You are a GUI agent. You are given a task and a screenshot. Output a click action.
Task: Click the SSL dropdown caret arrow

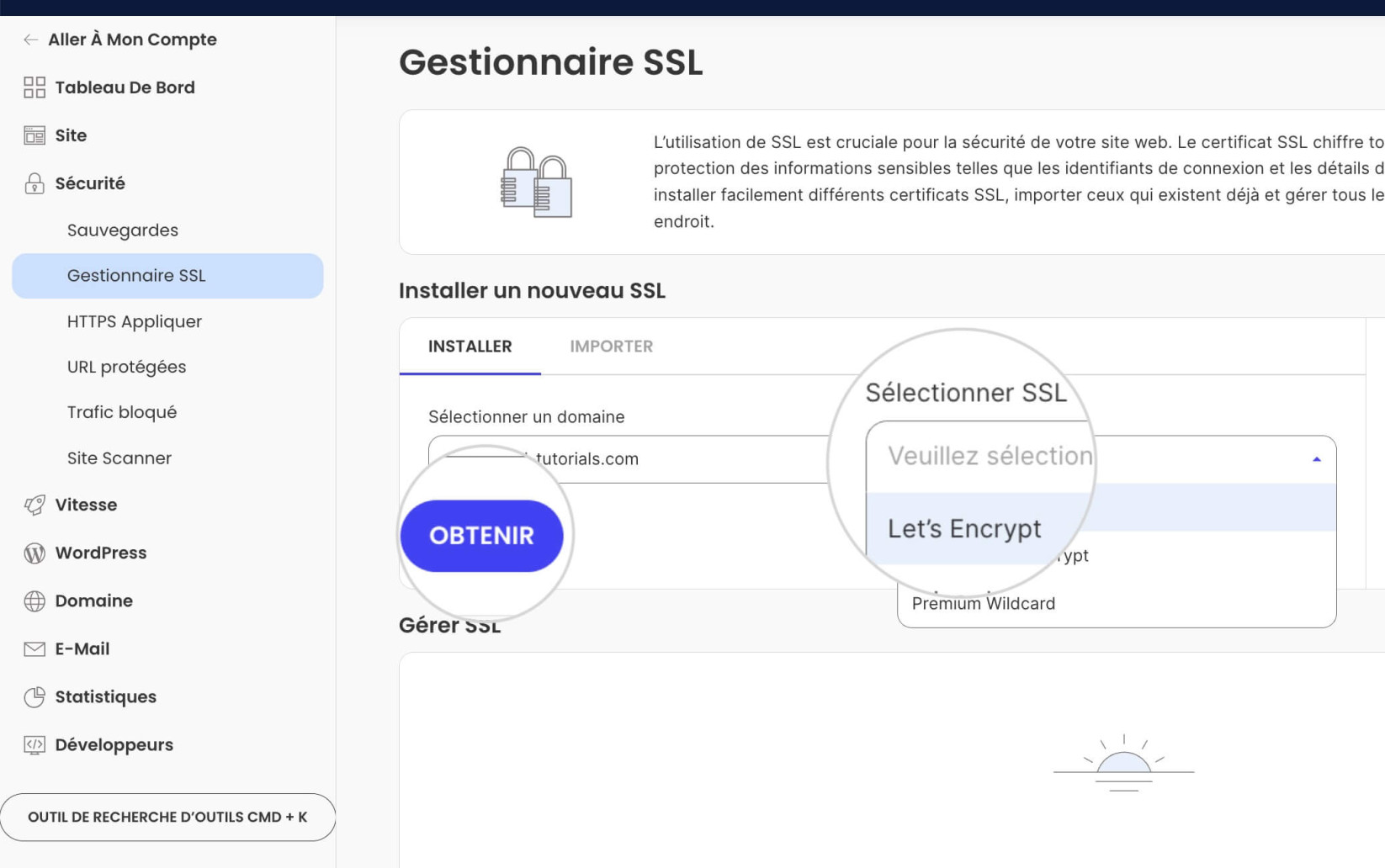point(1317,459)
